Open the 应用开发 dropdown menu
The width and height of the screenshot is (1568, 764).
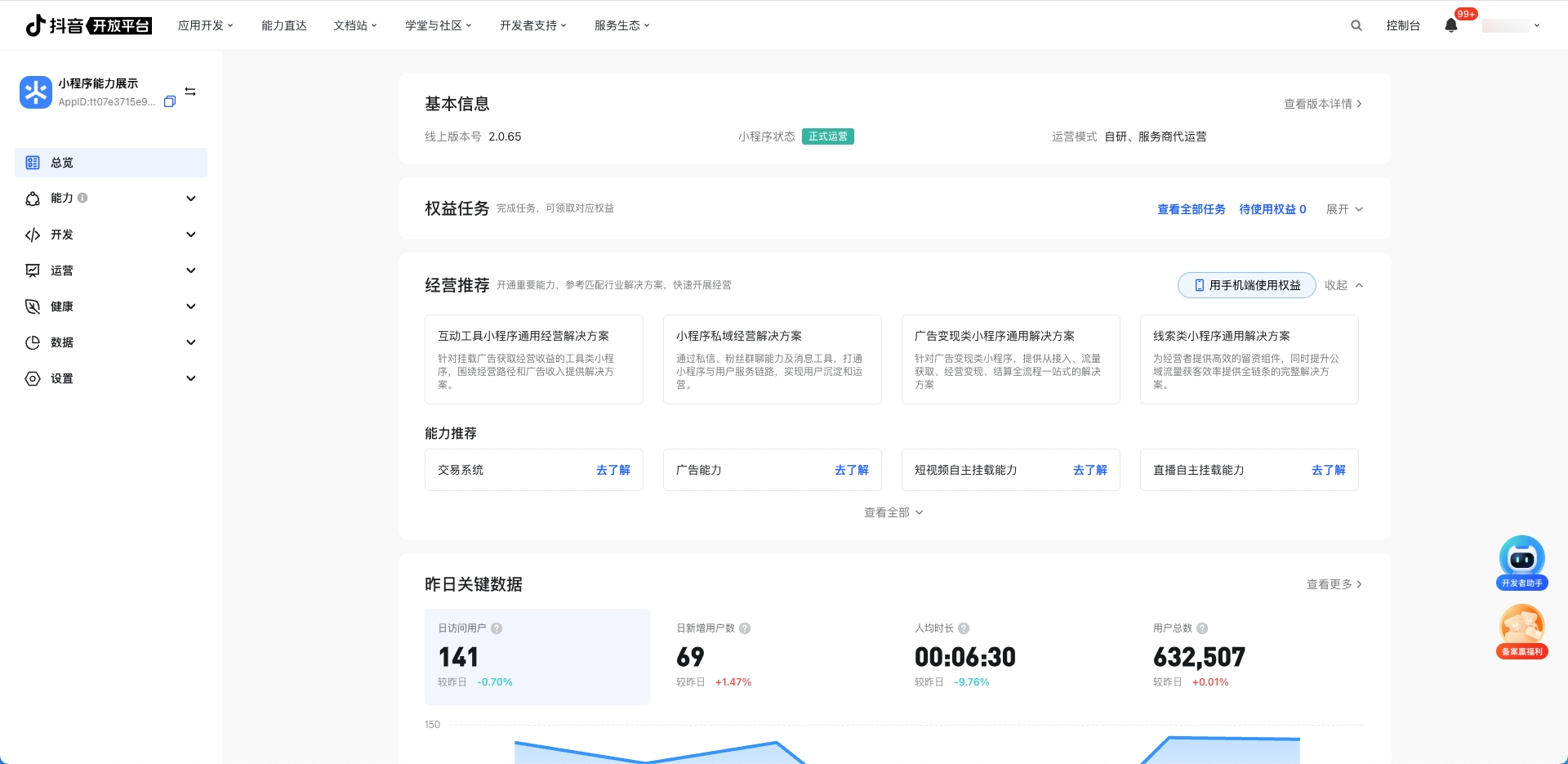pos(205,25)
